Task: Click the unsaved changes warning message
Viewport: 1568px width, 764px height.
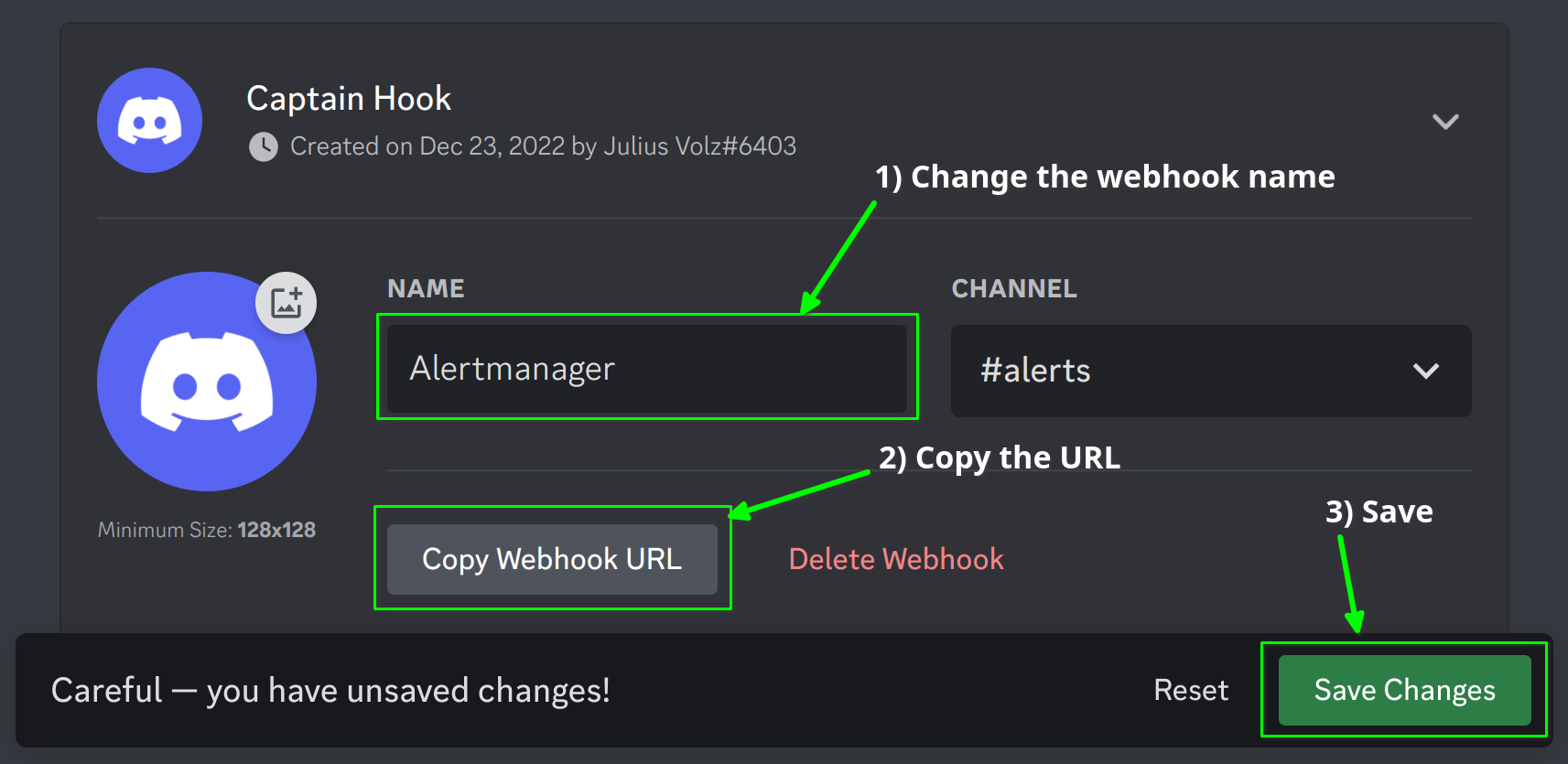Action: pos(330,690)
